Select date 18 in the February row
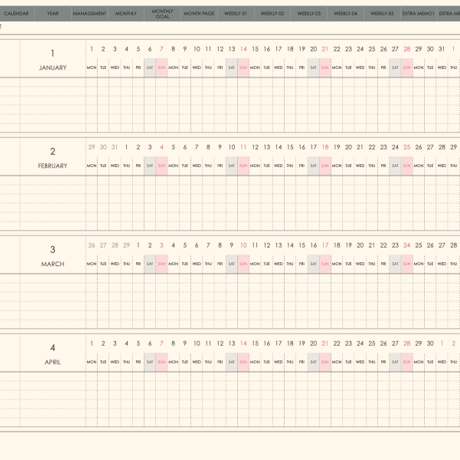The width and height of the screenshot is (460, 460). click(325, 147)
